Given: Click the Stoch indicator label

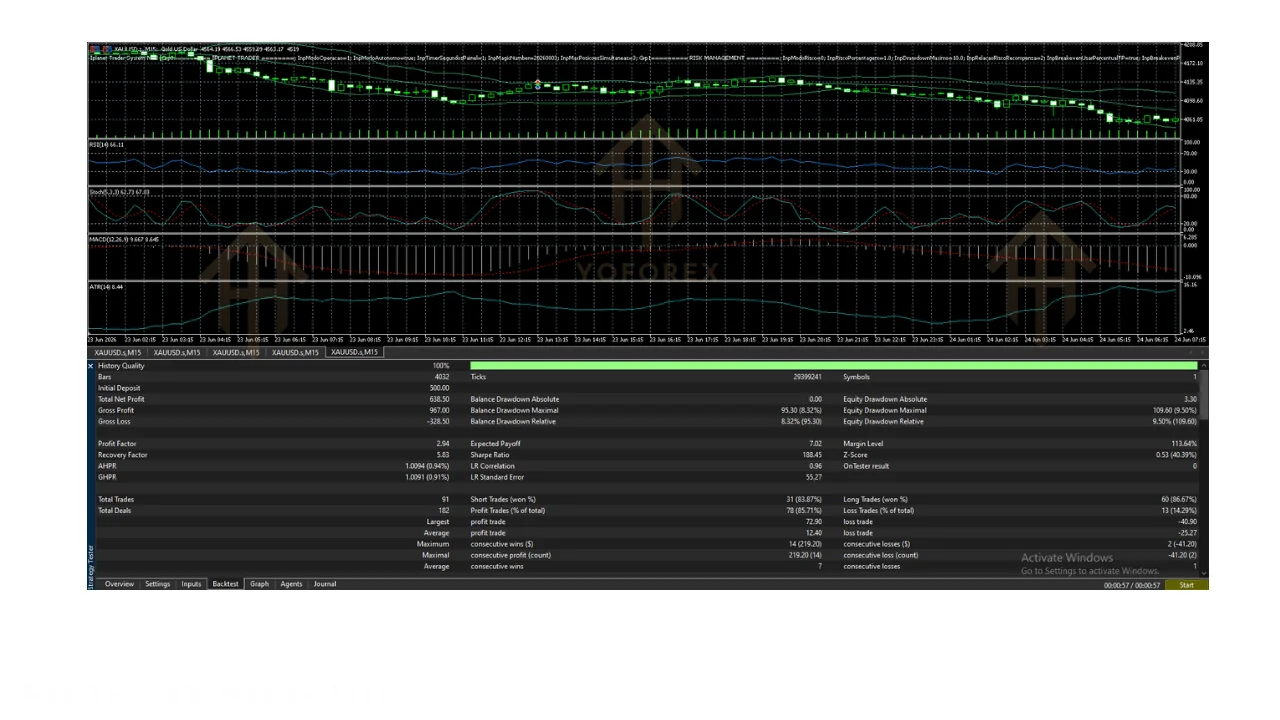Looking at the screenshot, I should point(119,192).
